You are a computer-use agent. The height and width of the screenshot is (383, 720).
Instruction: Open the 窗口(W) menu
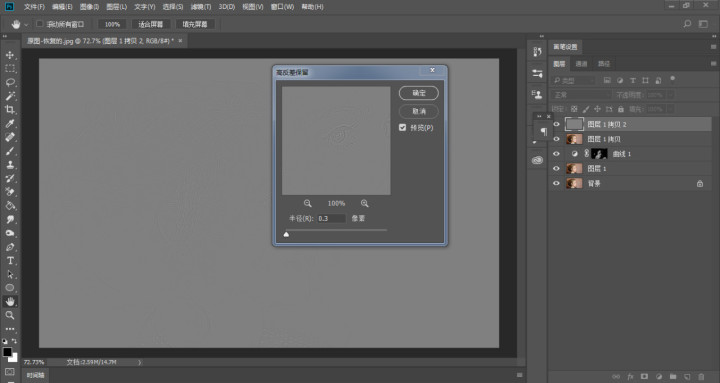(282, 7)
